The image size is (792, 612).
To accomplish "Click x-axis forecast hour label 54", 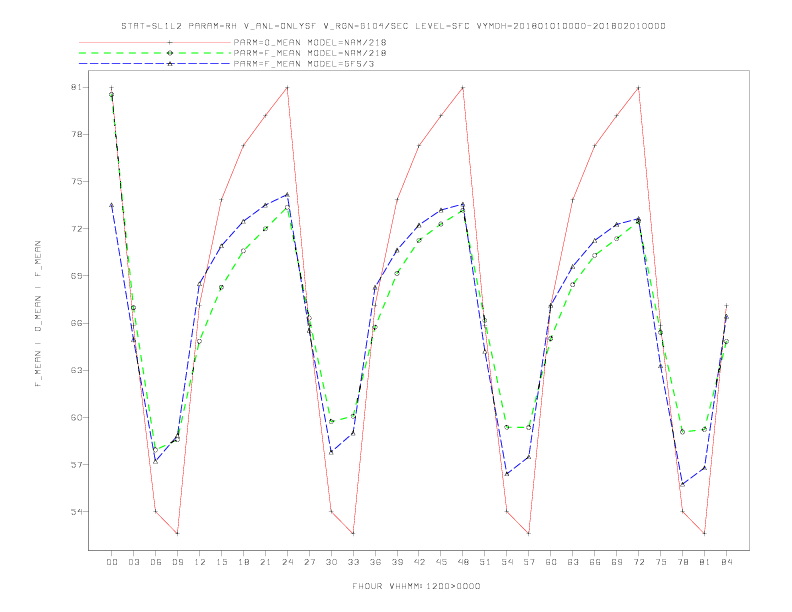I will (507, 562).
